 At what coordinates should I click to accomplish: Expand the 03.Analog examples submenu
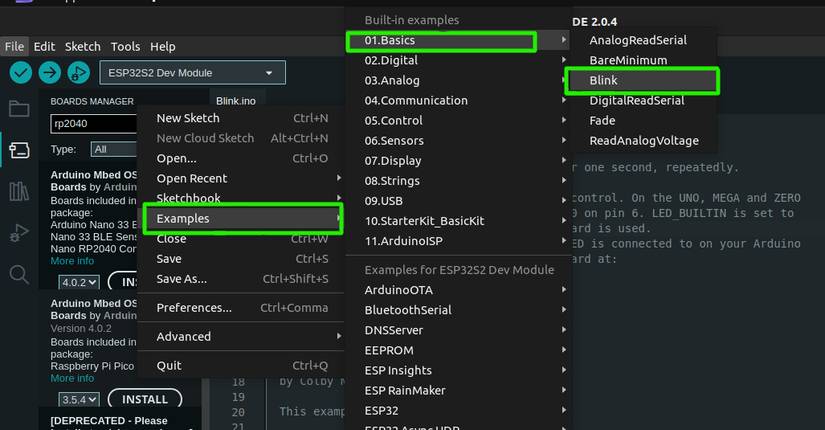[458, 81]
